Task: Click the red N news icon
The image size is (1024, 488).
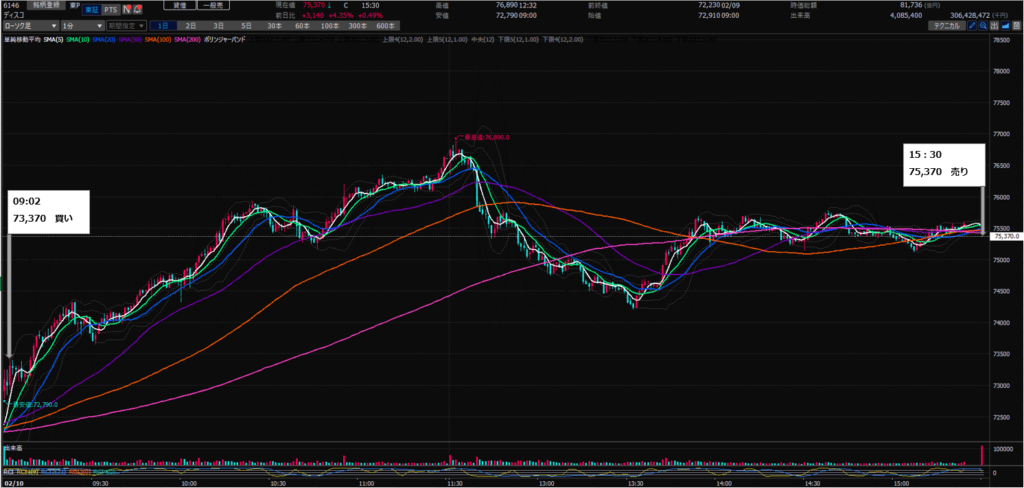Action: click(124, 8)
